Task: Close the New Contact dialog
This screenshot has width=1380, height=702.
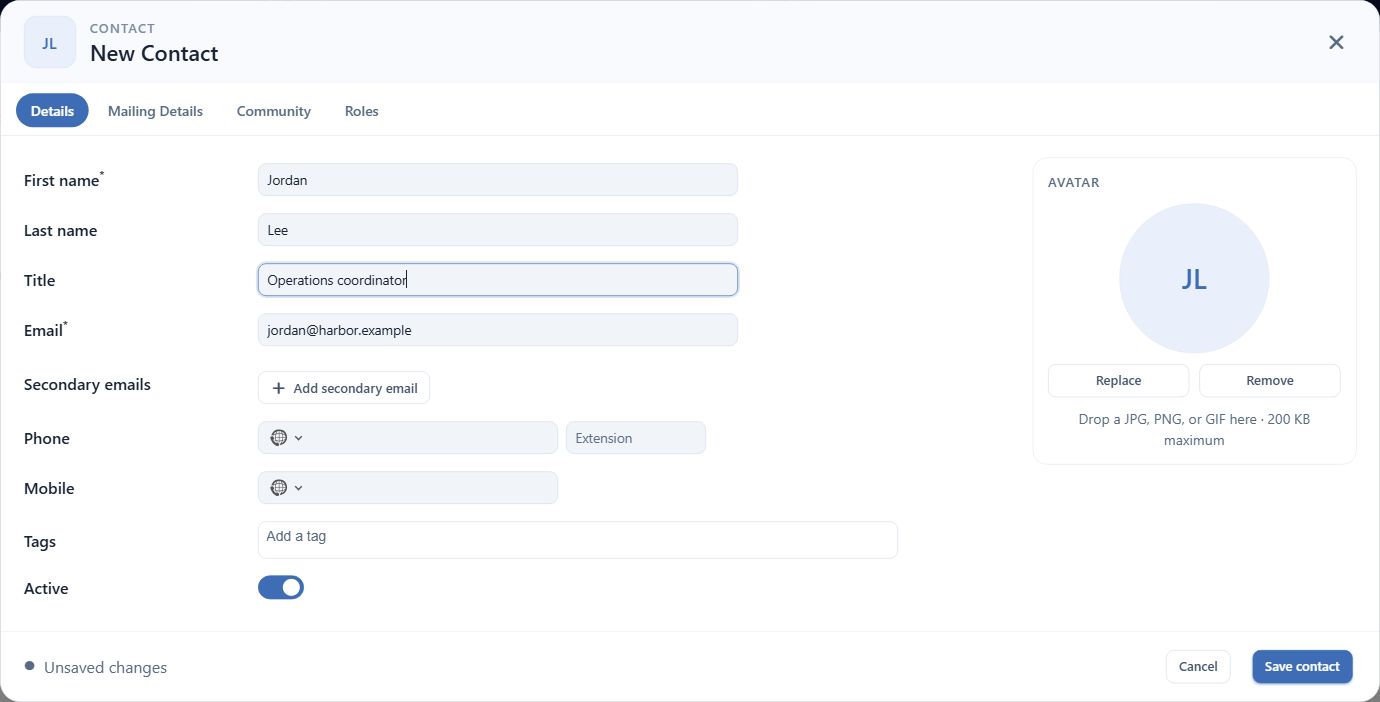Action: click(1336, 42)
